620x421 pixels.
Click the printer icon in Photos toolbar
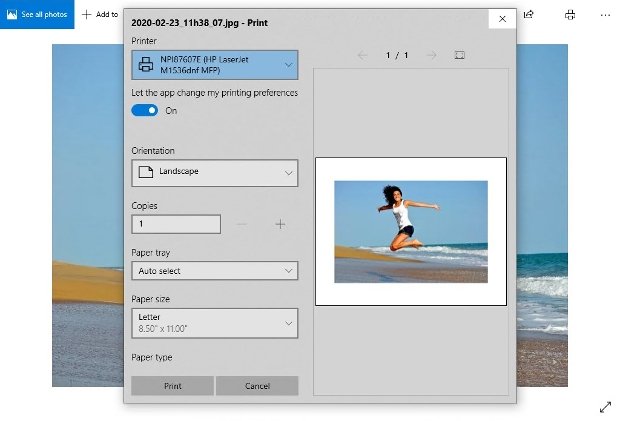[570, 15]
